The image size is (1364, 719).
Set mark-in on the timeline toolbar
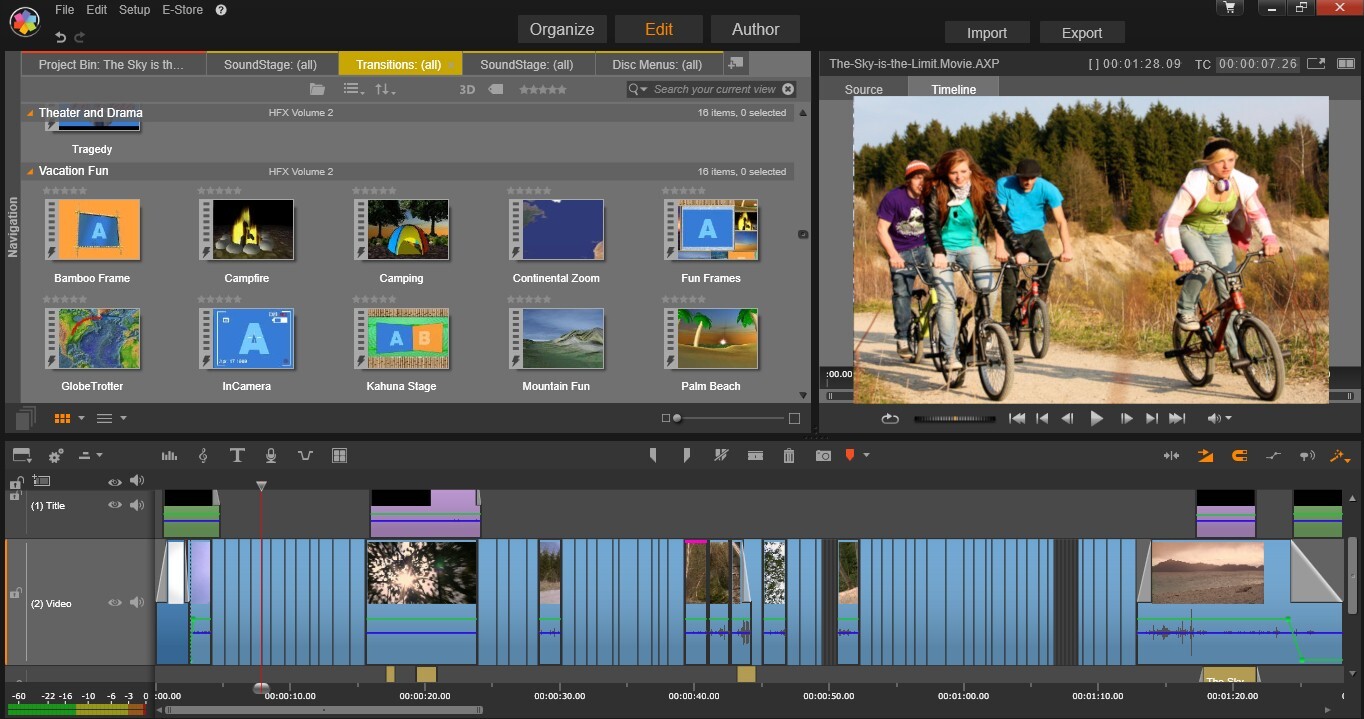tap(653, 456)
